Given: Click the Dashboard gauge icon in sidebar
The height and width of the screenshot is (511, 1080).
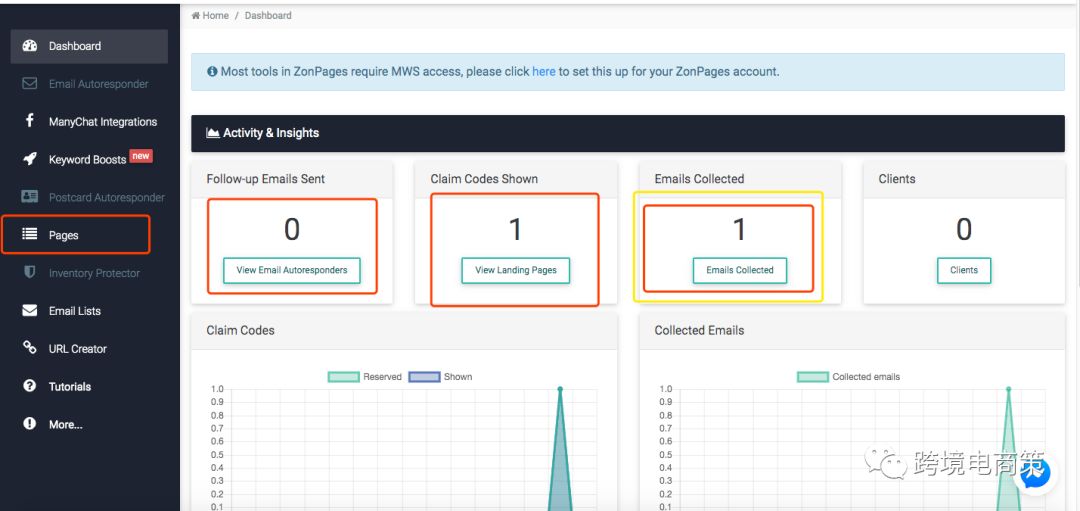Looking at the screenshot, I should point(30,46).
